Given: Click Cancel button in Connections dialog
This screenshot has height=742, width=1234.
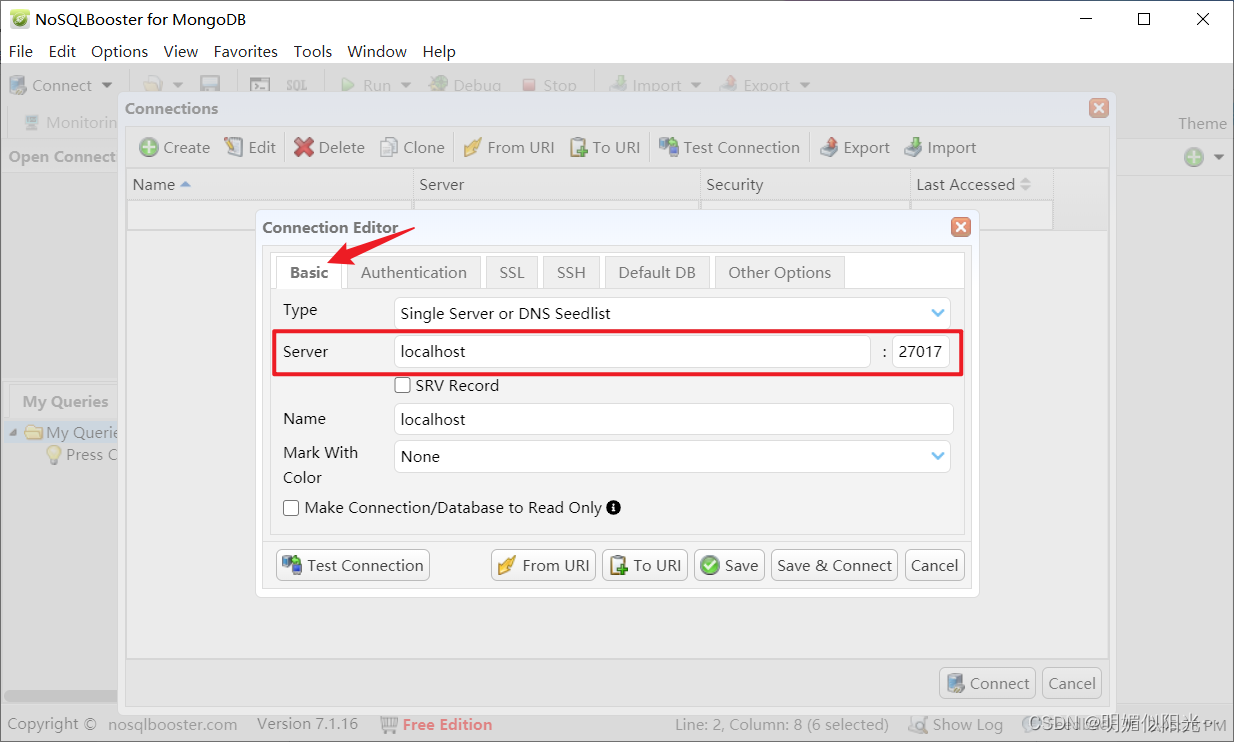Looking at the screenshot, I should tap(1072, 683).
